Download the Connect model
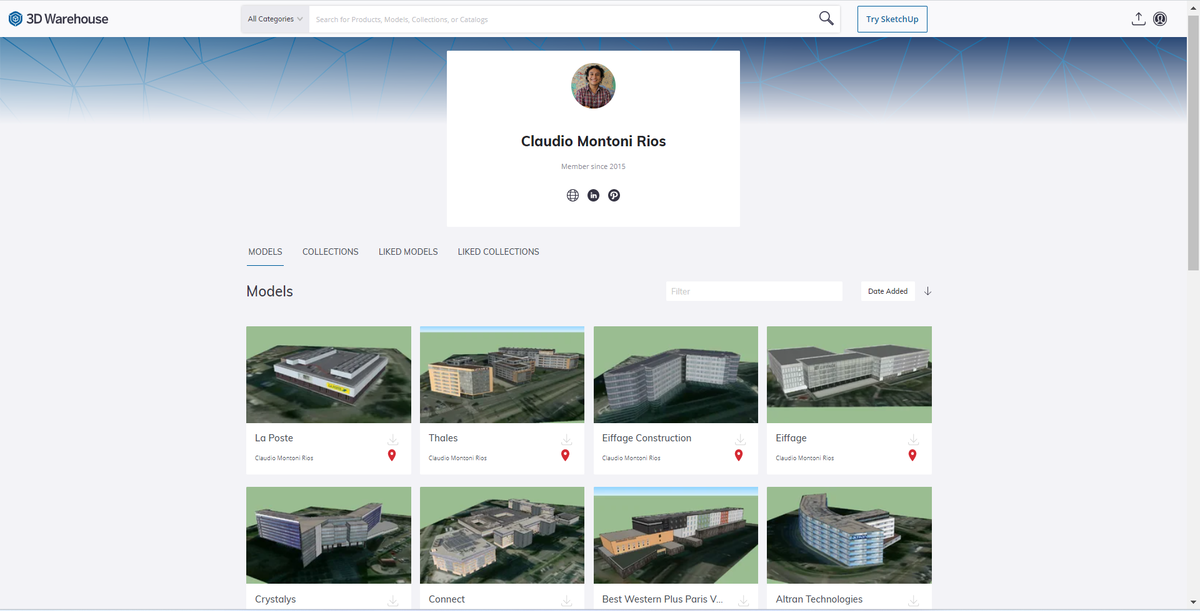The width and height of the screenshot is (1200, 611). coord(566,601)
